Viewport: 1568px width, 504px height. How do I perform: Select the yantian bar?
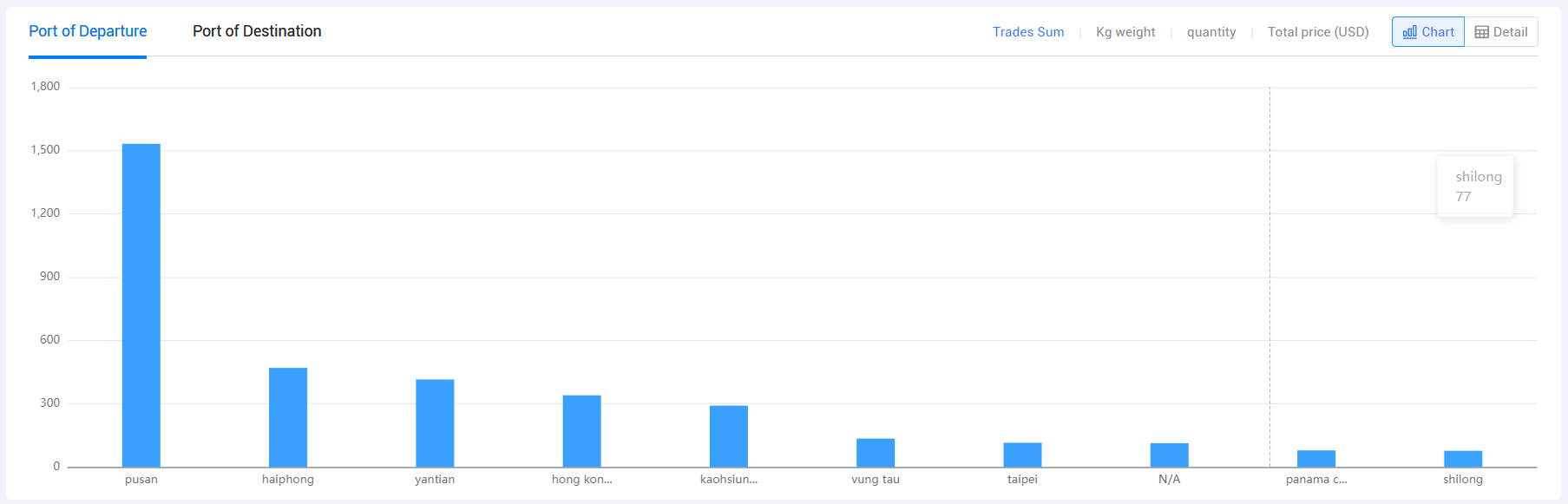pos(435,423)
